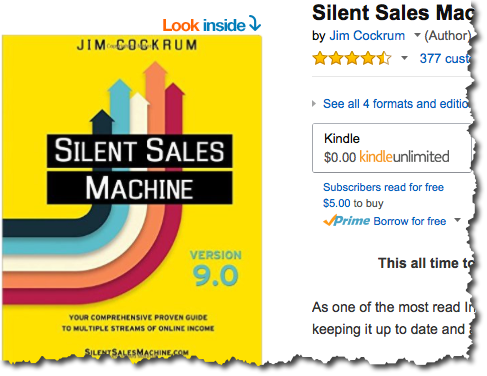The width and height of the screenshot is (487, 376).
Task: Click the $5.00 to buy price
Action: [353, 203]
